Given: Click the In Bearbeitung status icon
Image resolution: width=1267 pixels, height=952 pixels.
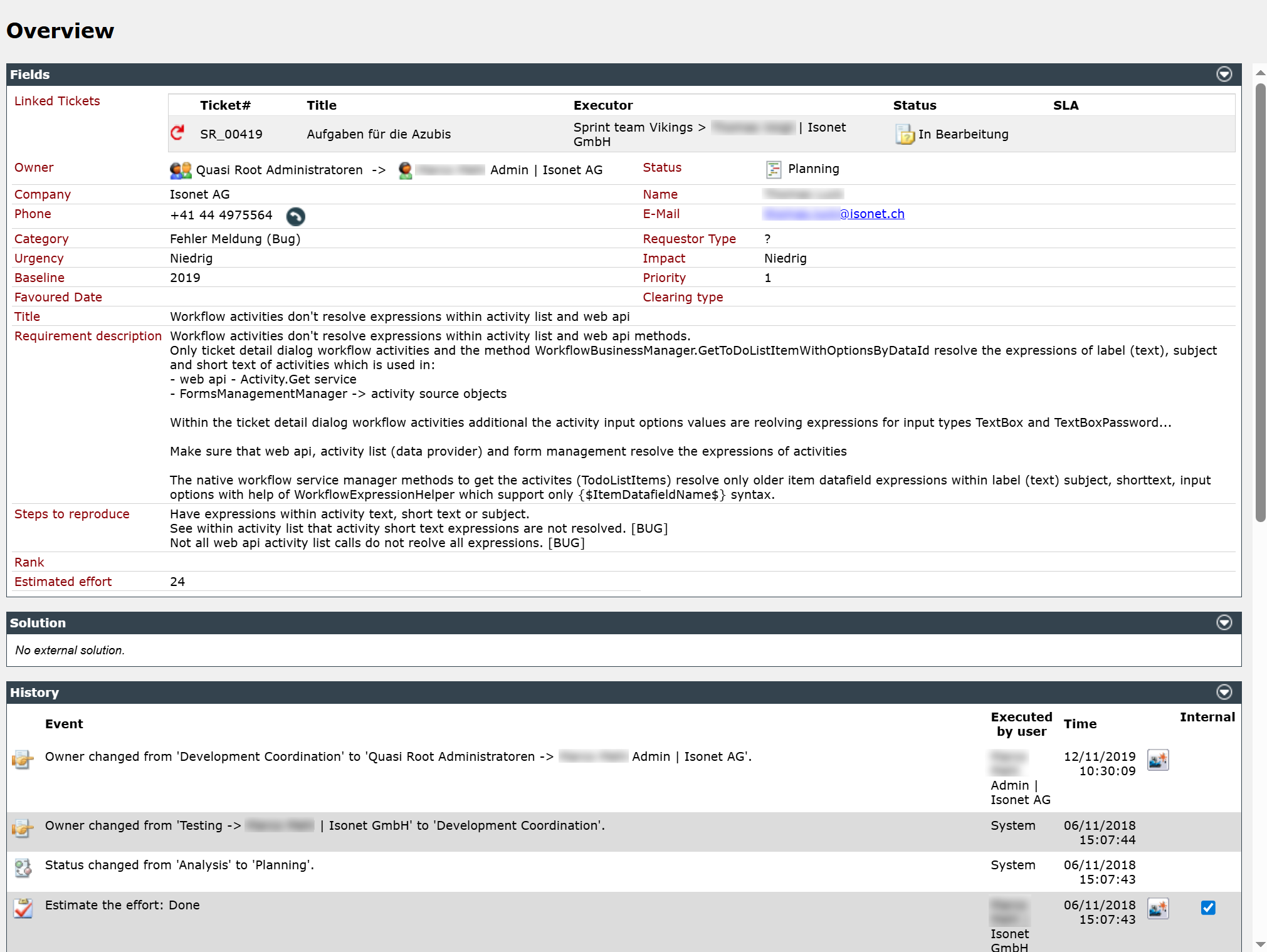Looking at the screenshot, I should 904,134.
